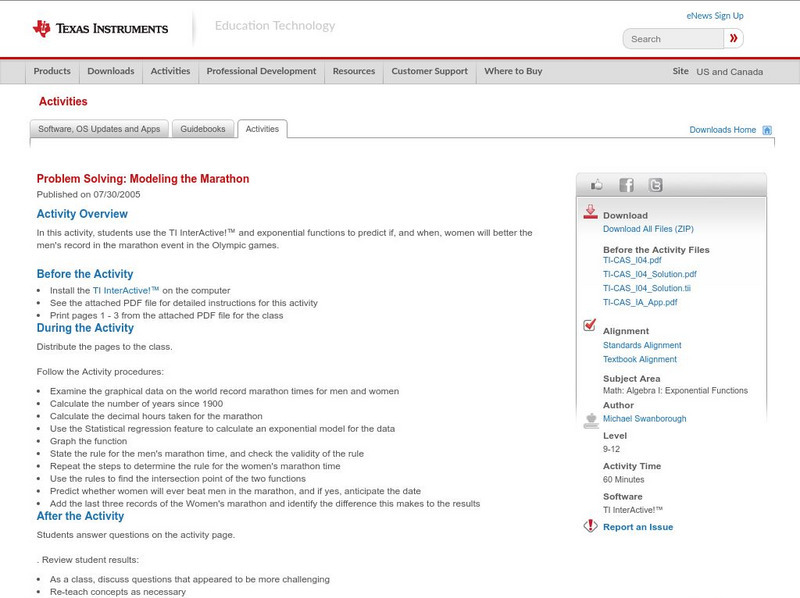Click the thumbs-up like icon
Image resolution: width=800 pixels, height=598 pixels.
click(x=596, y=185)
